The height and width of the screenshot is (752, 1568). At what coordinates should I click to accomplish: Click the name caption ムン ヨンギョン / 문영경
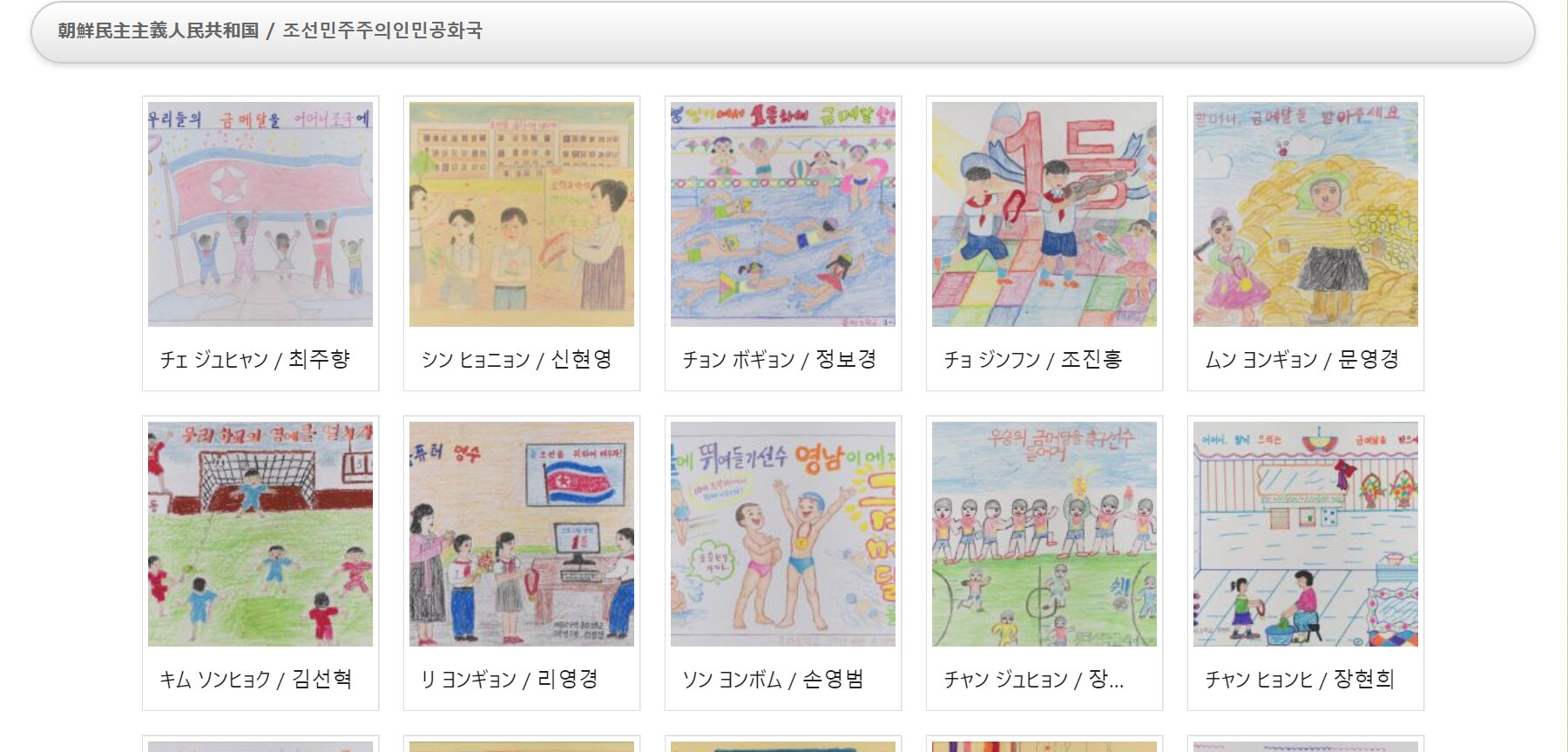1302,359
